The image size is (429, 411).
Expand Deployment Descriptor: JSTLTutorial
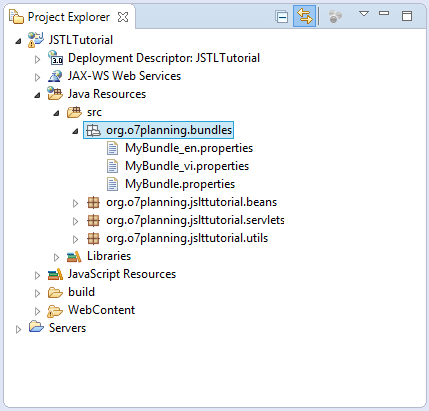(37, 59)
